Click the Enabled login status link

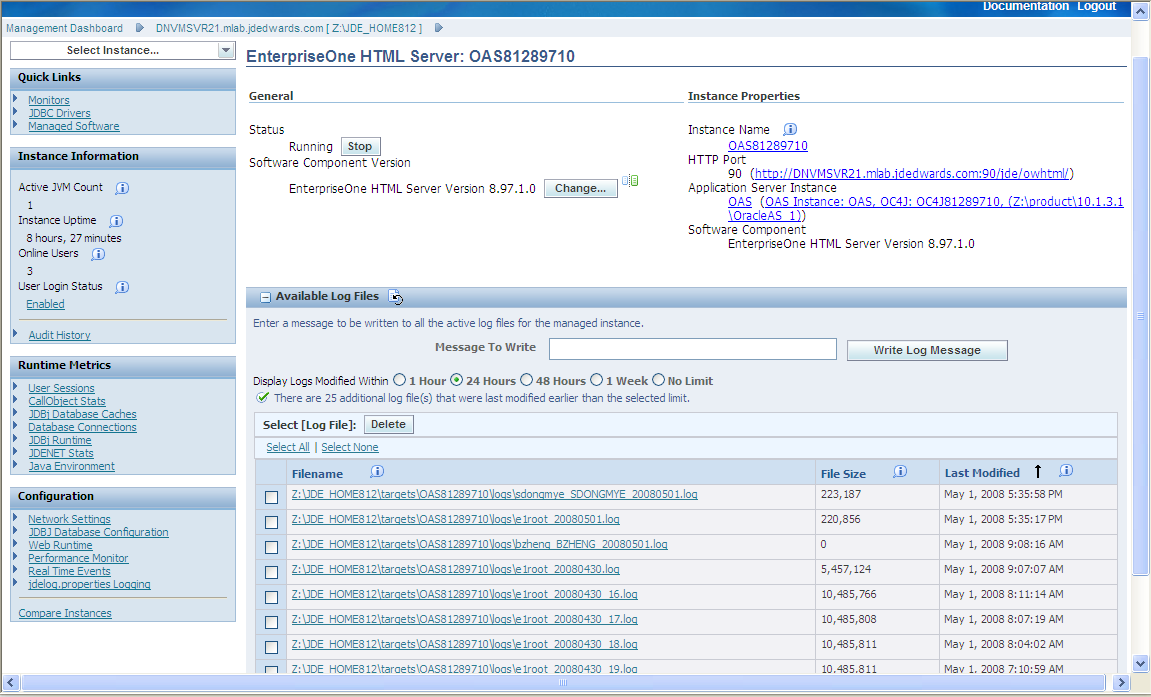[46, 304]
